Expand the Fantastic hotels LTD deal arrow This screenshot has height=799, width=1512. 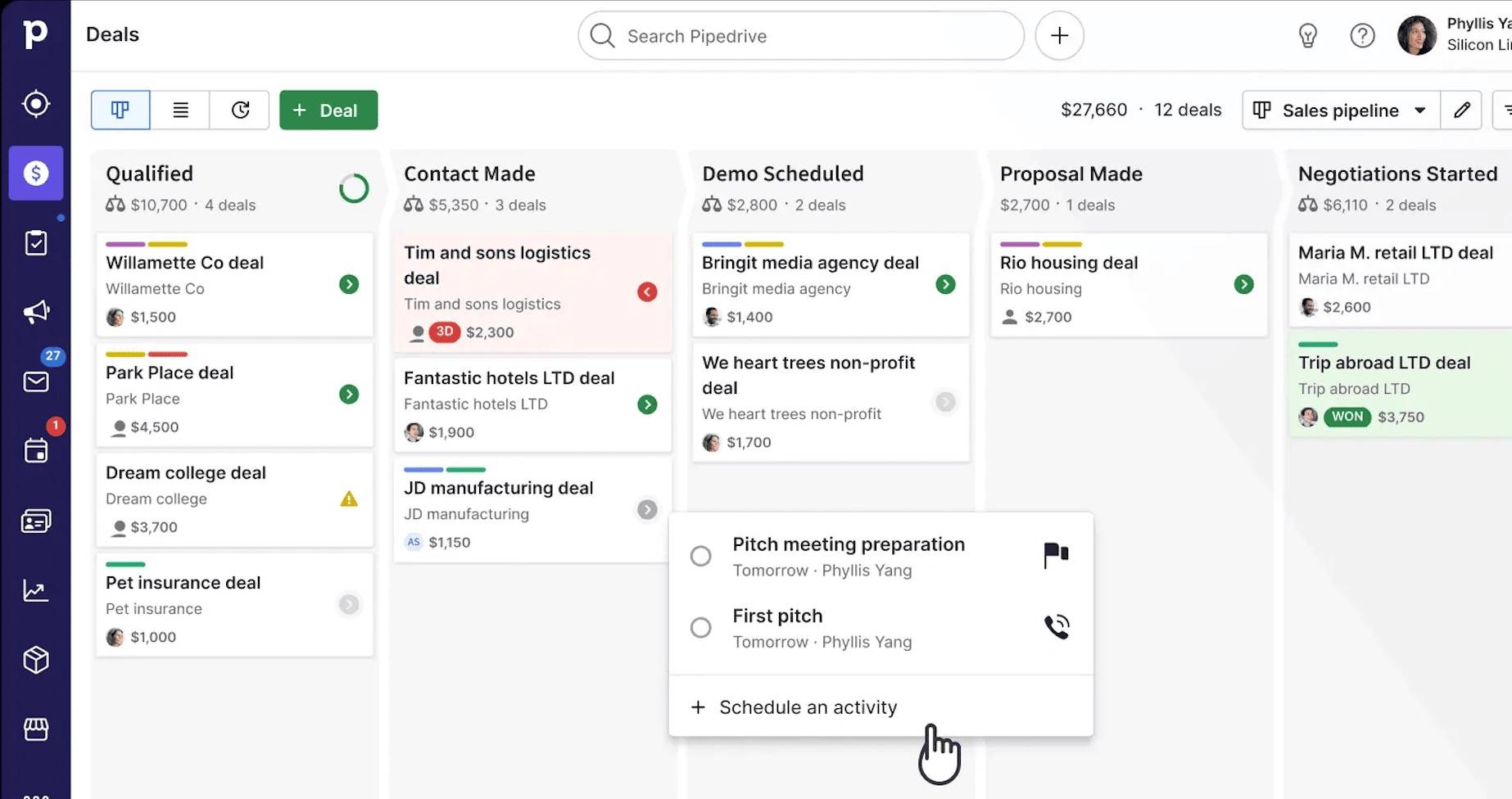647,404
